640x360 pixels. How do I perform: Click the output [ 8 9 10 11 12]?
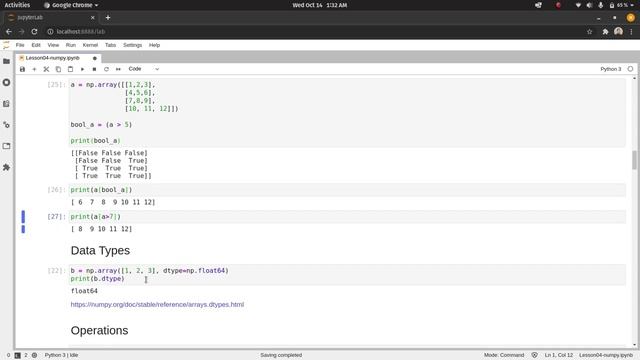(102, 229)
